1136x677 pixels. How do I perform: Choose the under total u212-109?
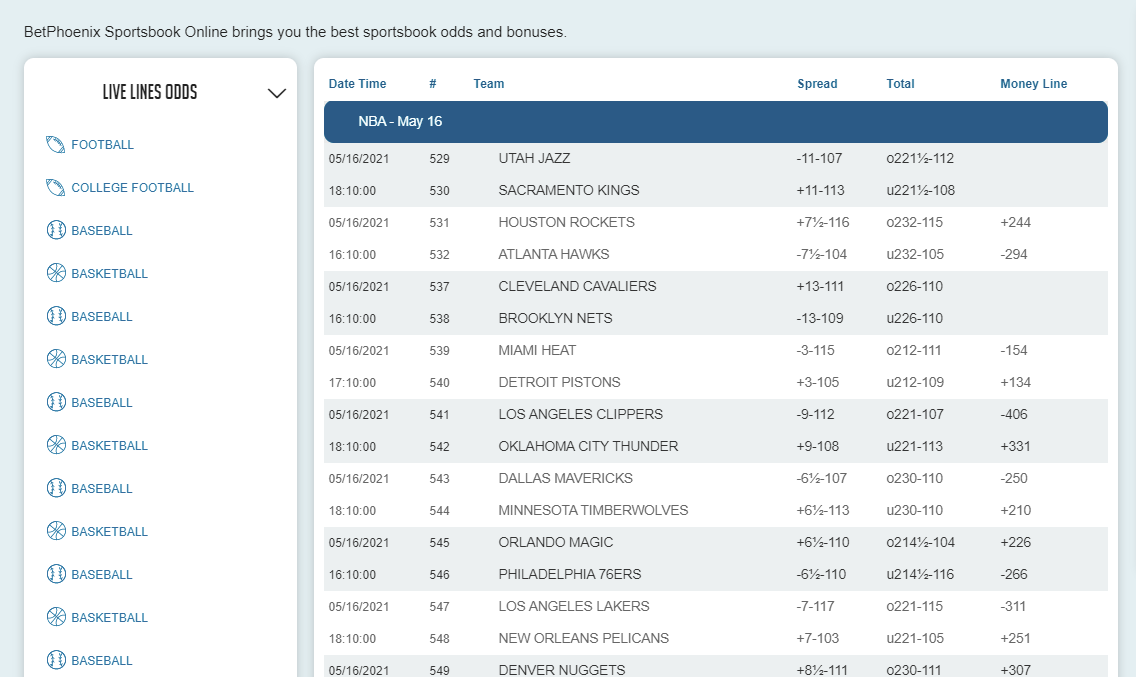pos(915,382)
